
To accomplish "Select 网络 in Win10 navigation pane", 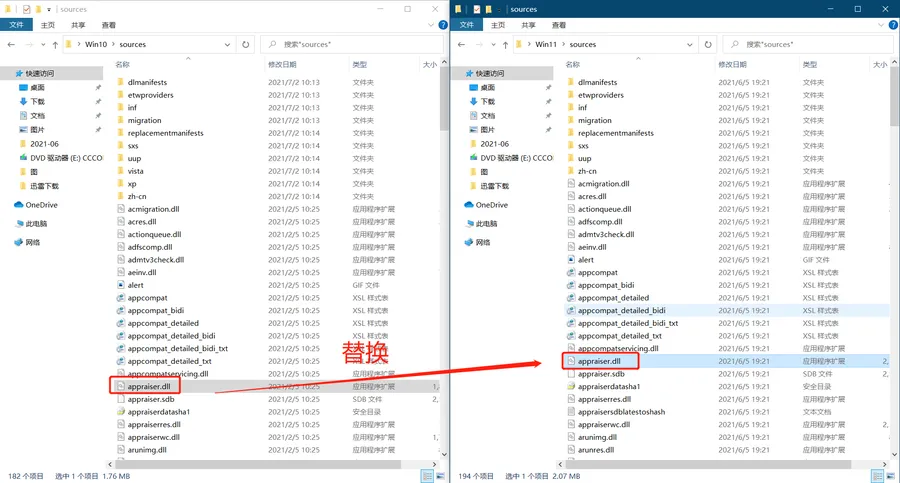I will pyautogui.click(x=33, y=242).
